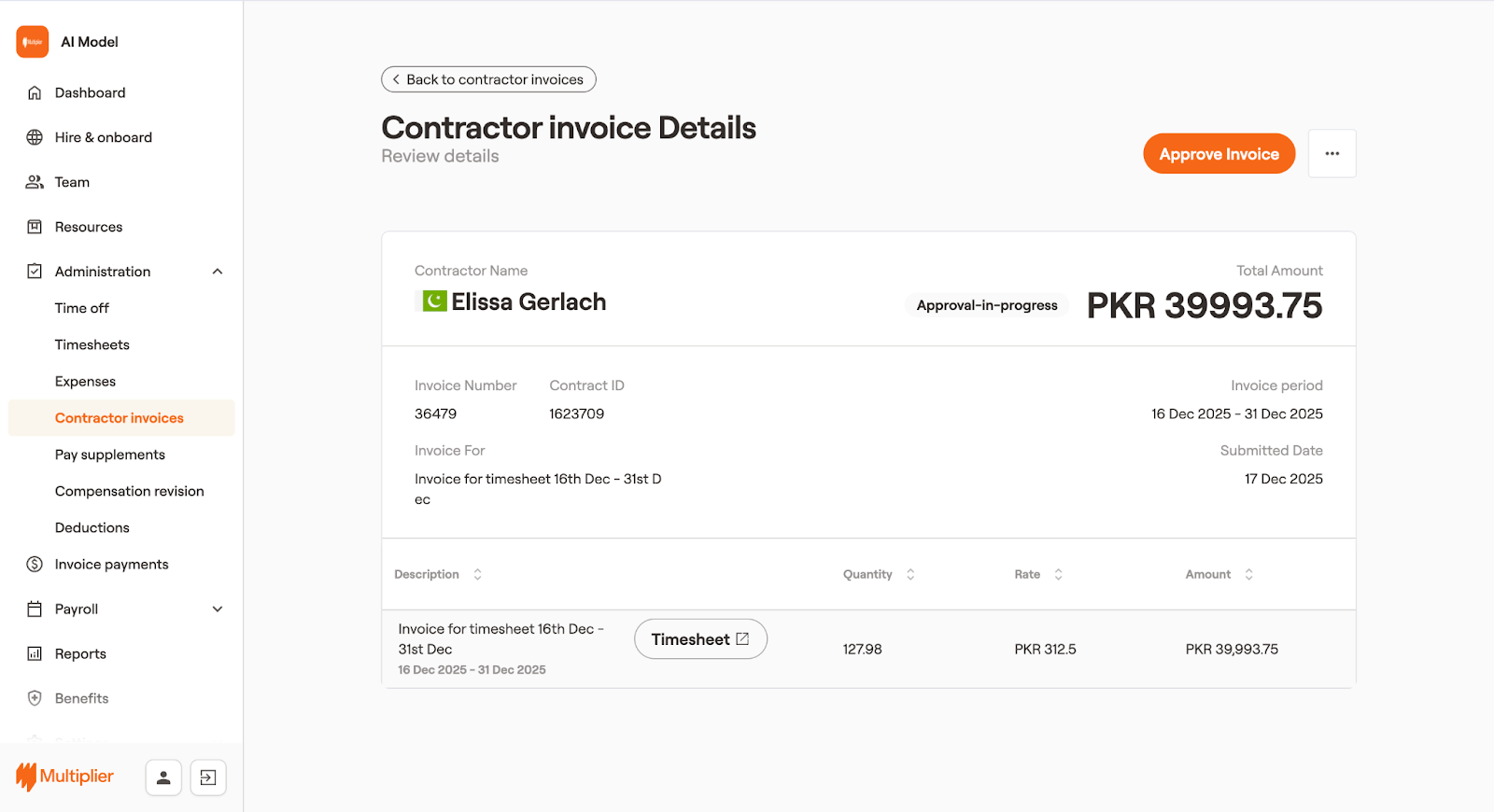The height and width of the screenshot is (812, 1494).
Task: Sort by Quantity column arrows
Action: 910,575
